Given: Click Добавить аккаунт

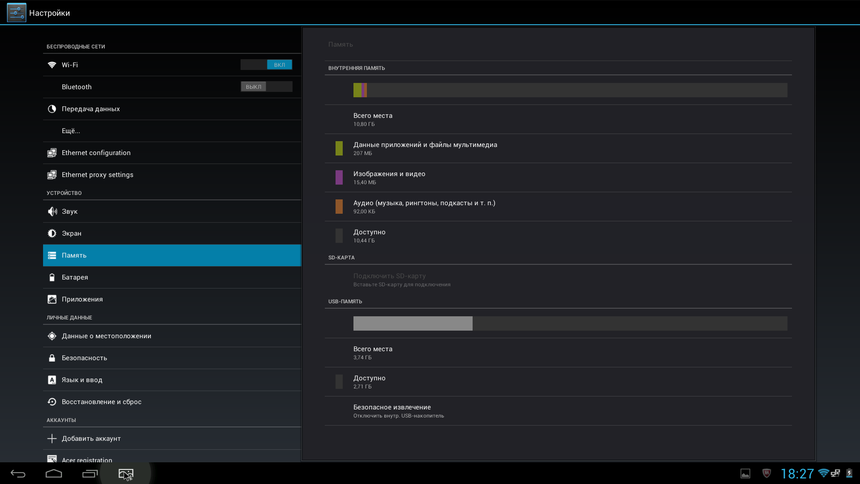Looking at the screenshot, I should pyautogui.click(x=91, y=439).
